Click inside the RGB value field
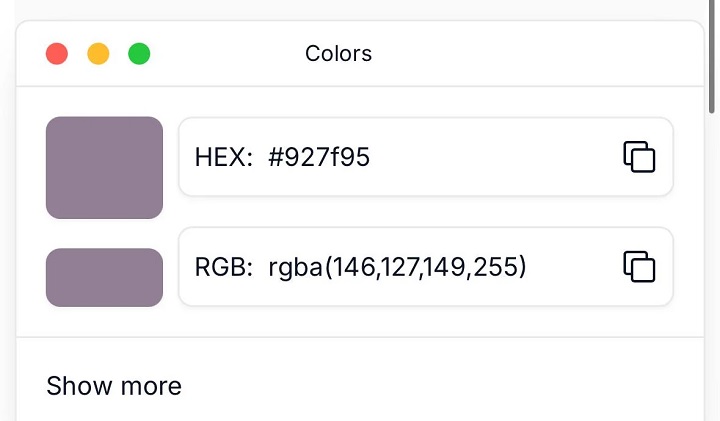720x421 pixels. click(570, 267)
